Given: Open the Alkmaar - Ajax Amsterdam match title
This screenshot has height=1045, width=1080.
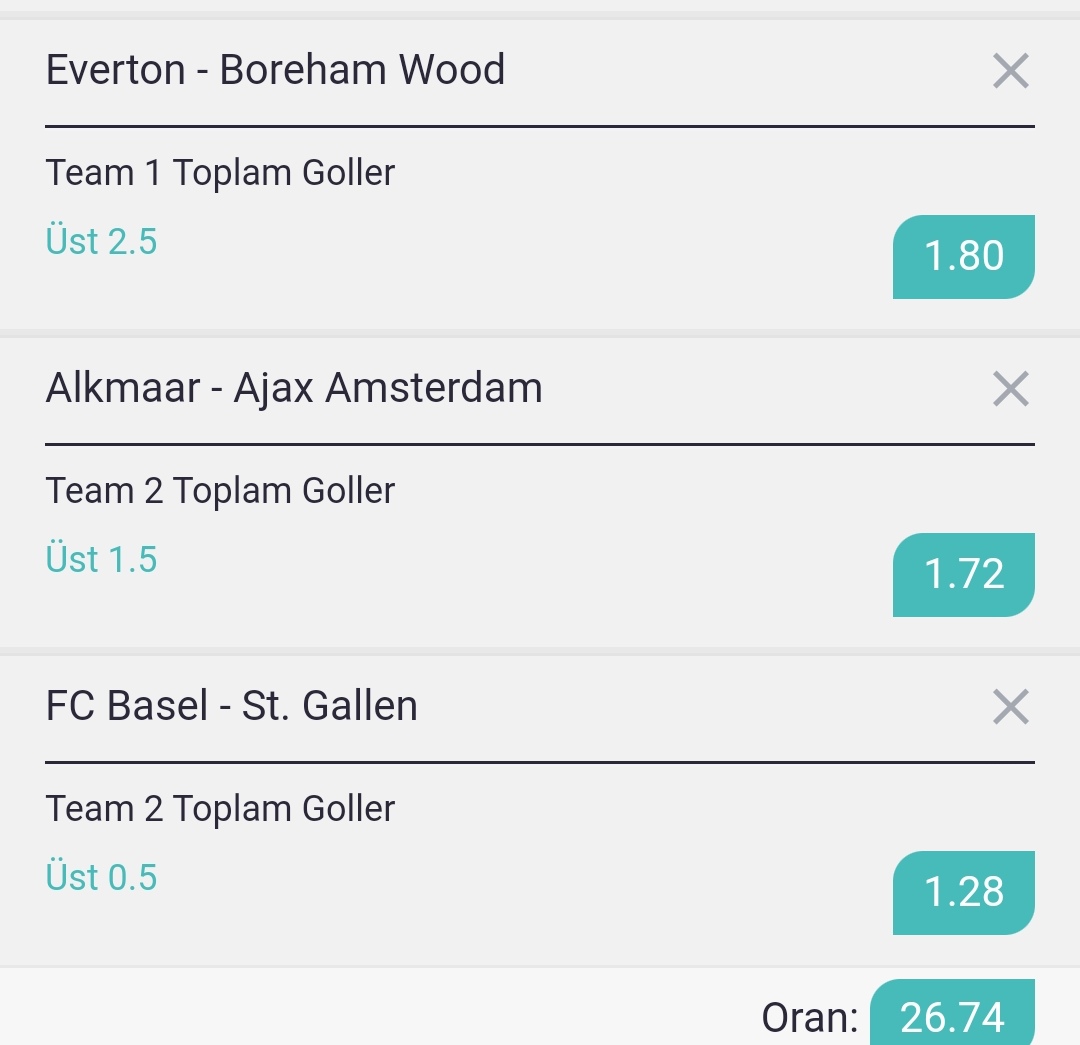Looking at the screenshot, I should pyautogui.click(x=294, y=388).
